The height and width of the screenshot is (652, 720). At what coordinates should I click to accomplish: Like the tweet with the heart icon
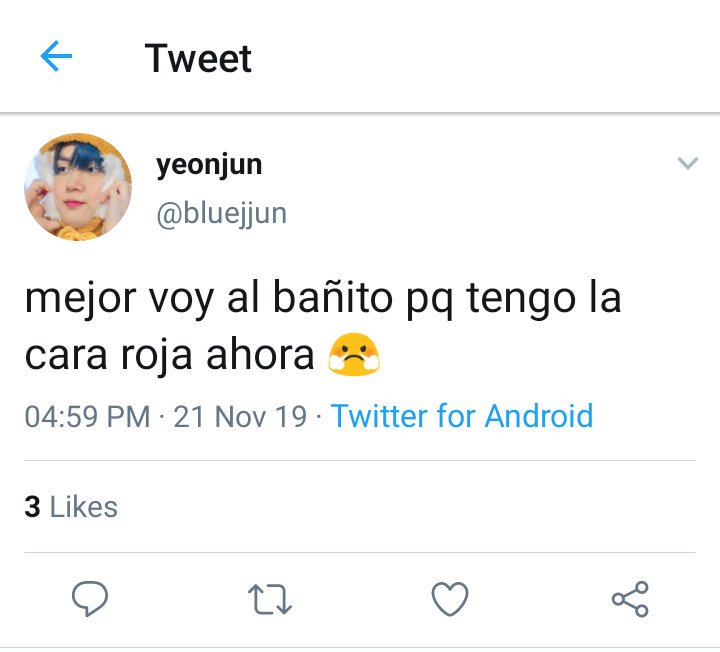click(450, 599)
